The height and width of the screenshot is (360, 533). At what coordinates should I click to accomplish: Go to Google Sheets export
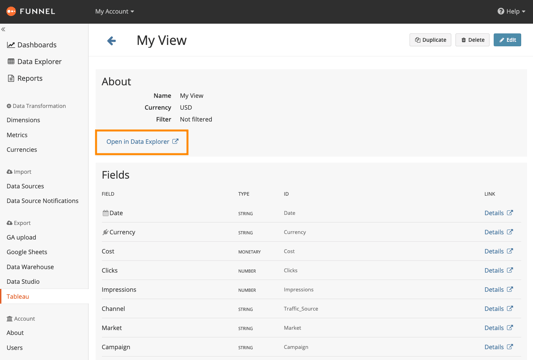click(x=27, y=252)
